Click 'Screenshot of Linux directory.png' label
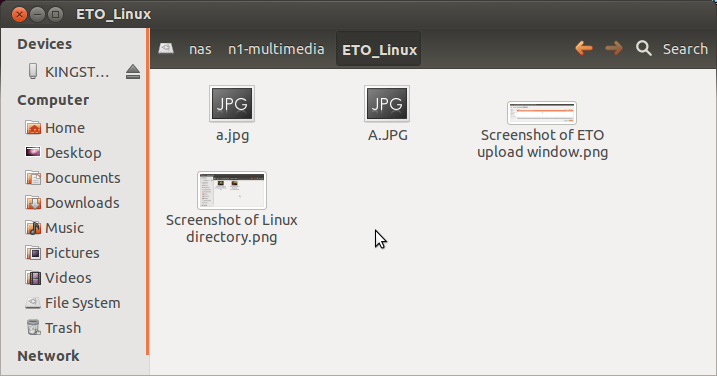The width and height of the screenshot is (717, 376). (x=232, y=228)
